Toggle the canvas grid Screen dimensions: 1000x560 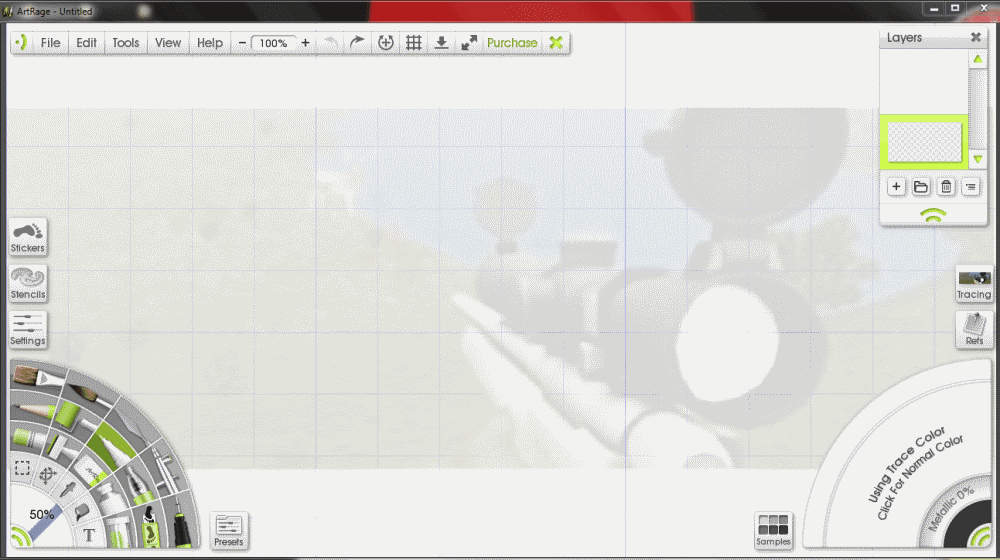click(413, 43)
